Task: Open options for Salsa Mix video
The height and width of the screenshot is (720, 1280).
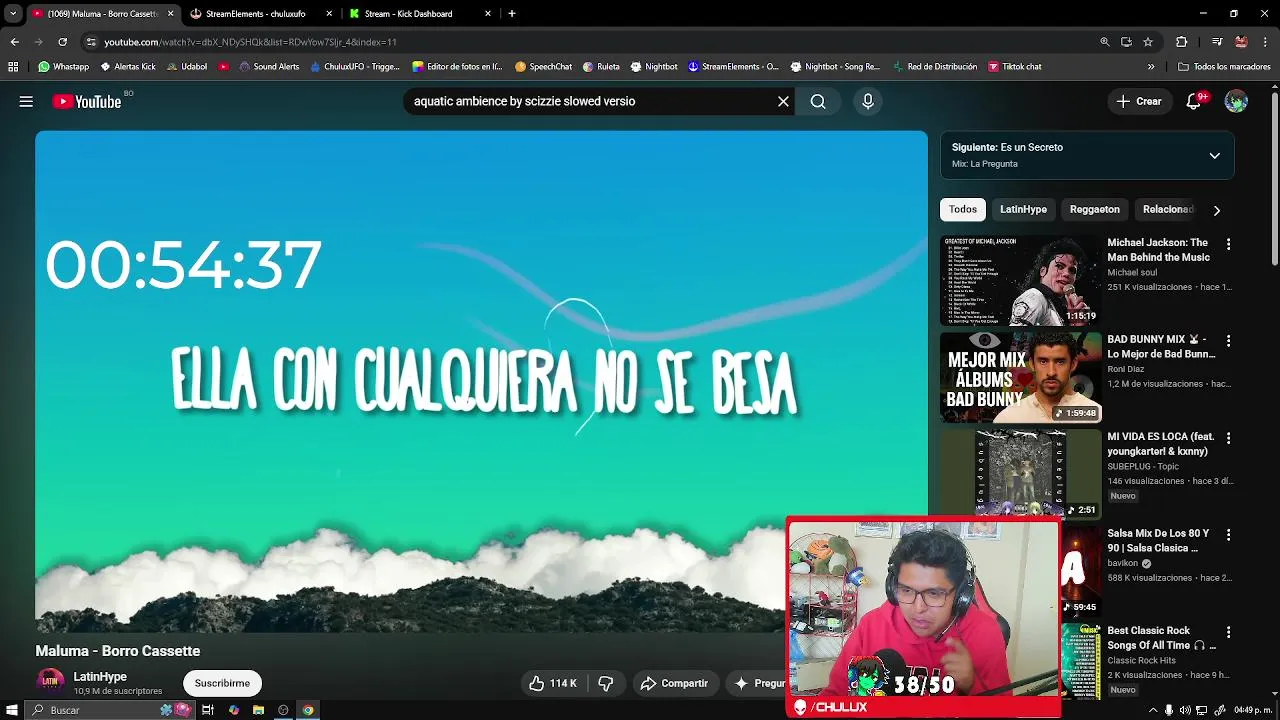Action: click(x=1228, y=535)
